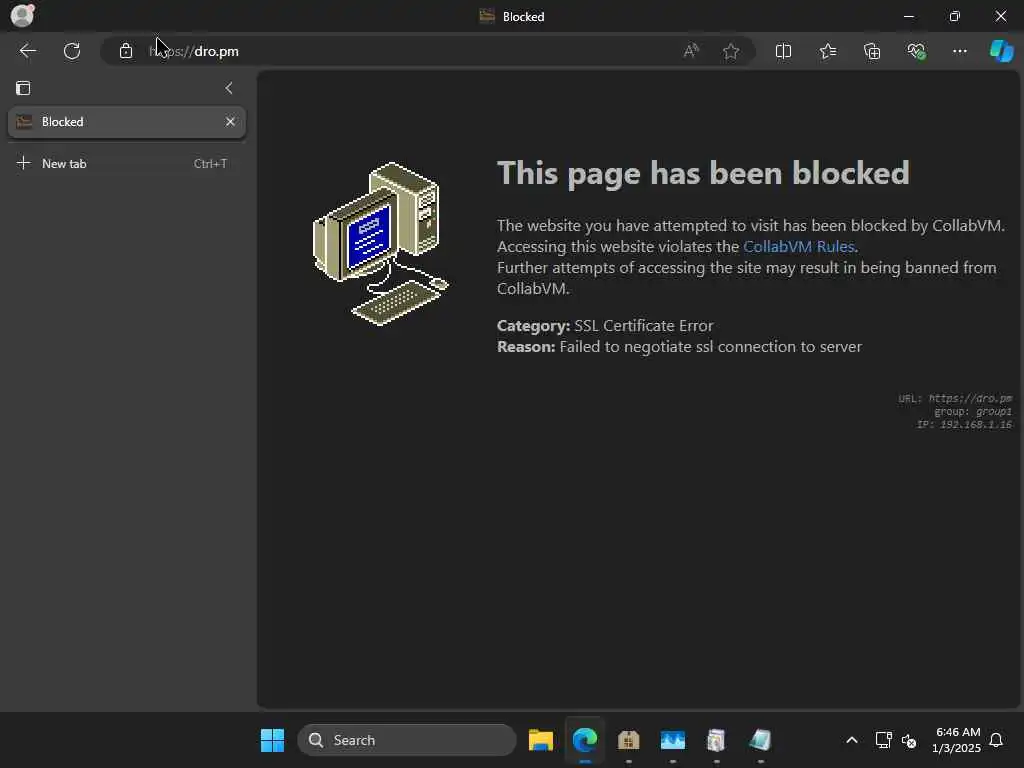This screenshot has width=1024, height=768.
Task: Close the Blocked tab
Action: (x=230, y=121)
